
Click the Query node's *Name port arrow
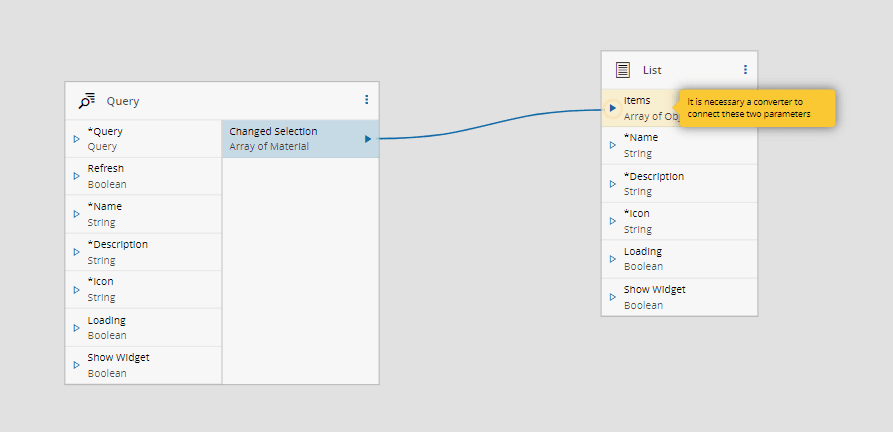pyautogui.click(x=77, y=214)
